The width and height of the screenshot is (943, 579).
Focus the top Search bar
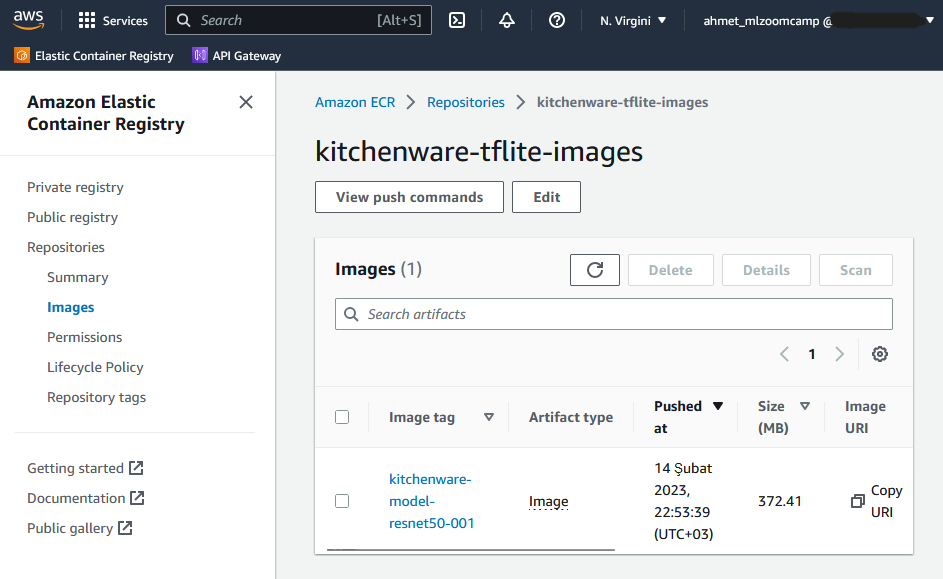[x=298, y=20]
